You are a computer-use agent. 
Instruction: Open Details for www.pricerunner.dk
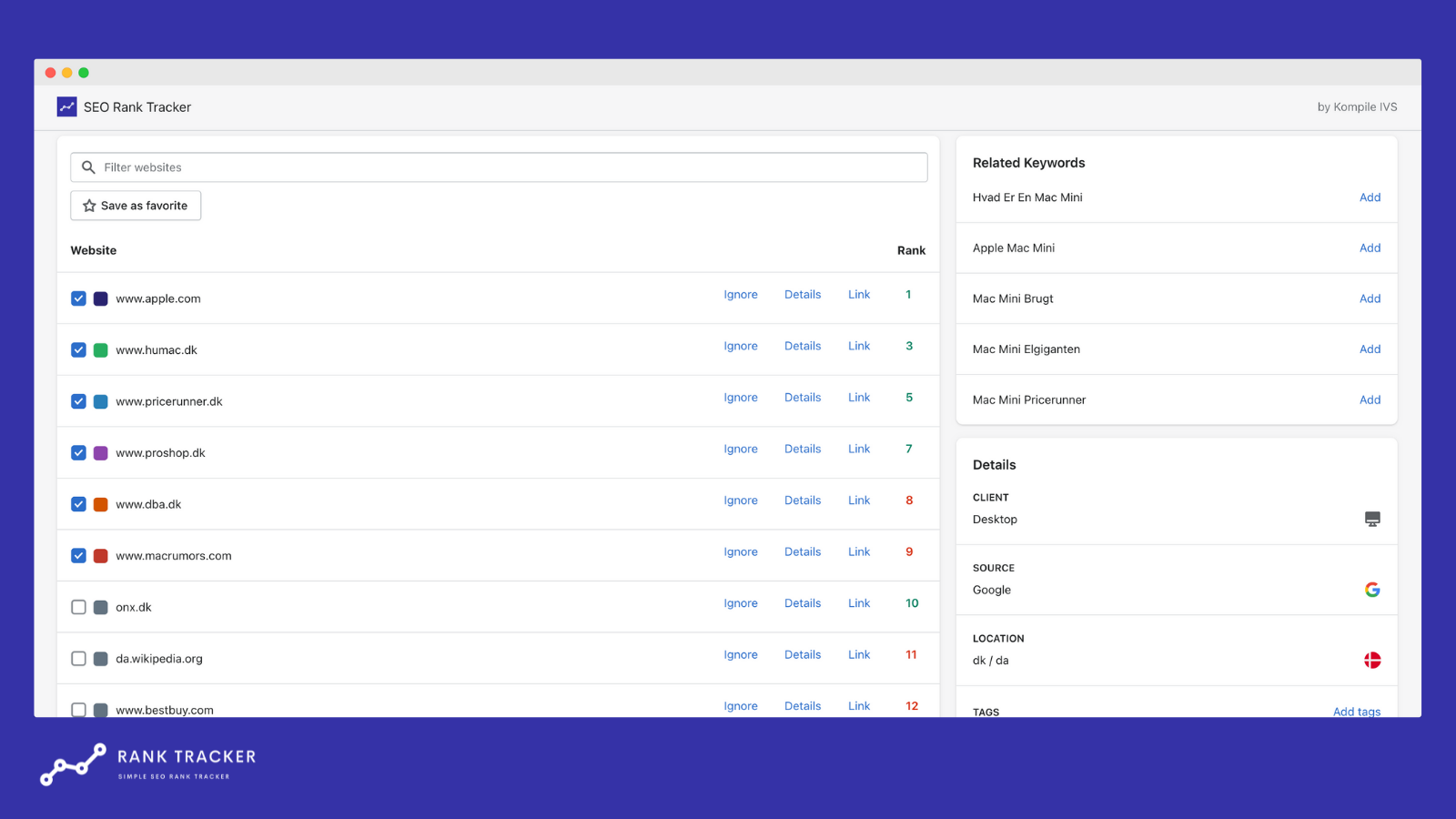coord(803,398)
